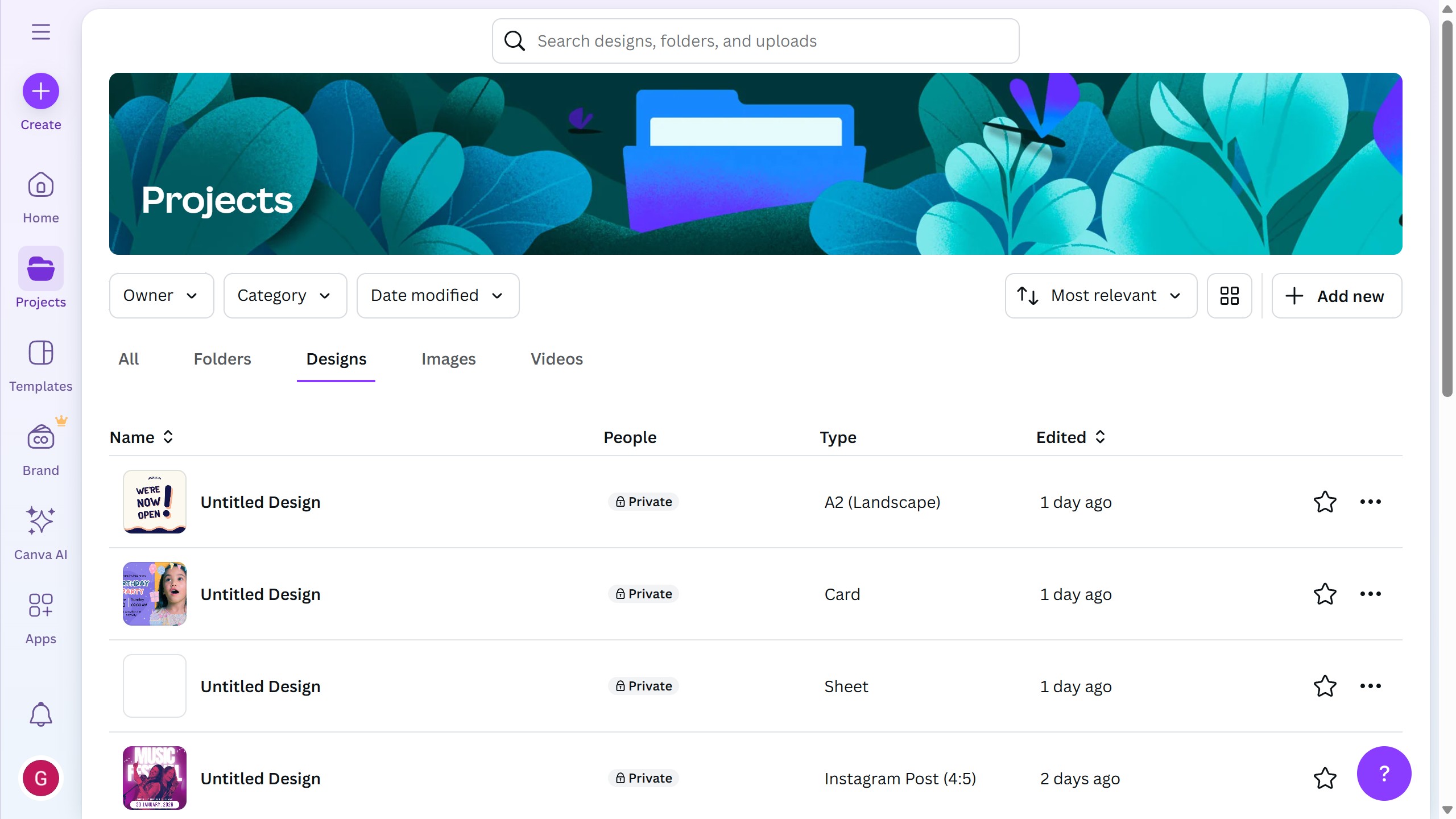Viewport: 1456px width, 819px height.
Task: Star the Card design row
Action: tap(1325, 594)
